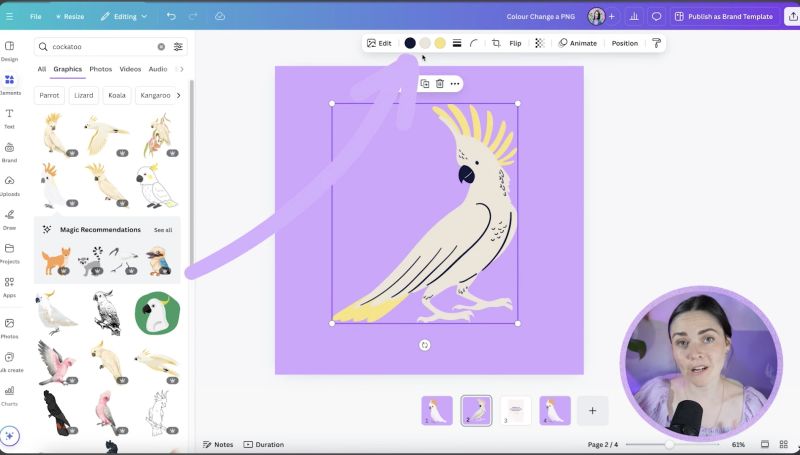
Task: Select the green circle cockatoo graphic
Action: (157, 313)
